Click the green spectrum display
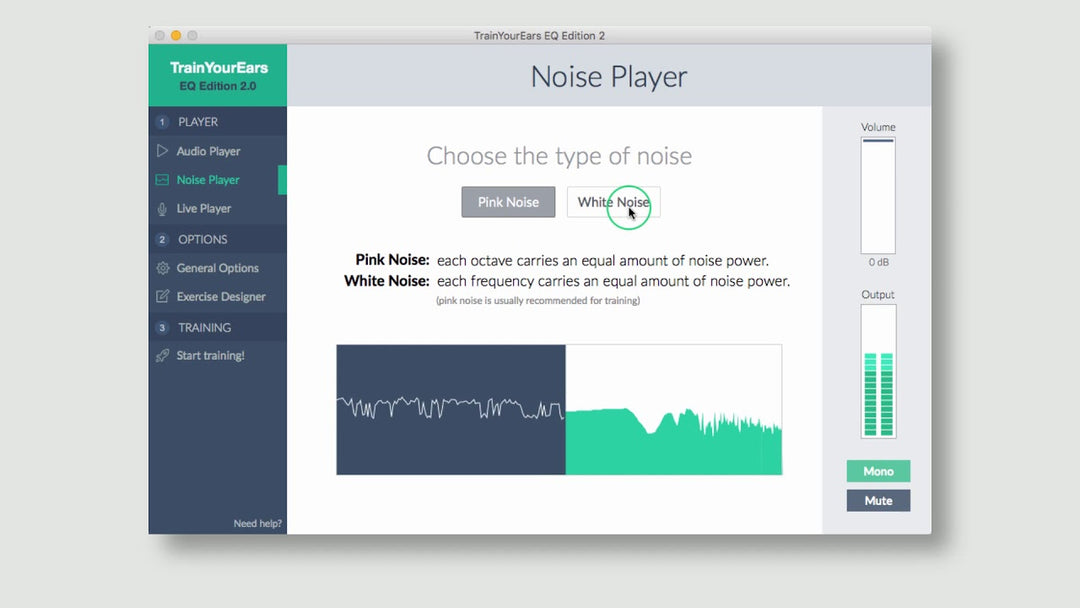 tap(674, 410)
